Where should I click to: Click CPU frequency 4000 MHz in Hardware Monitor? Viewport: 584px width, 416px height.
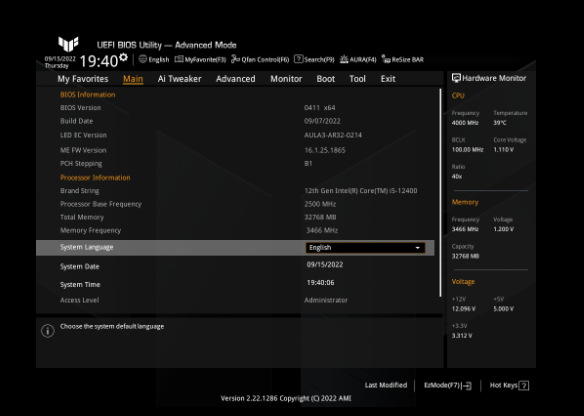(465, 123)
